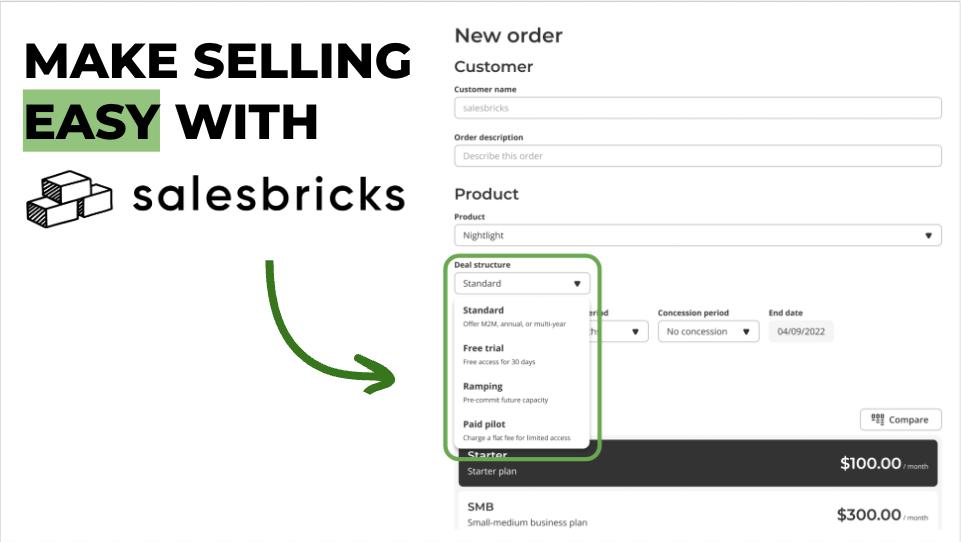Click the salesbricks wordmark text
This screenshot has height=542, width=961.
point(269,194)
